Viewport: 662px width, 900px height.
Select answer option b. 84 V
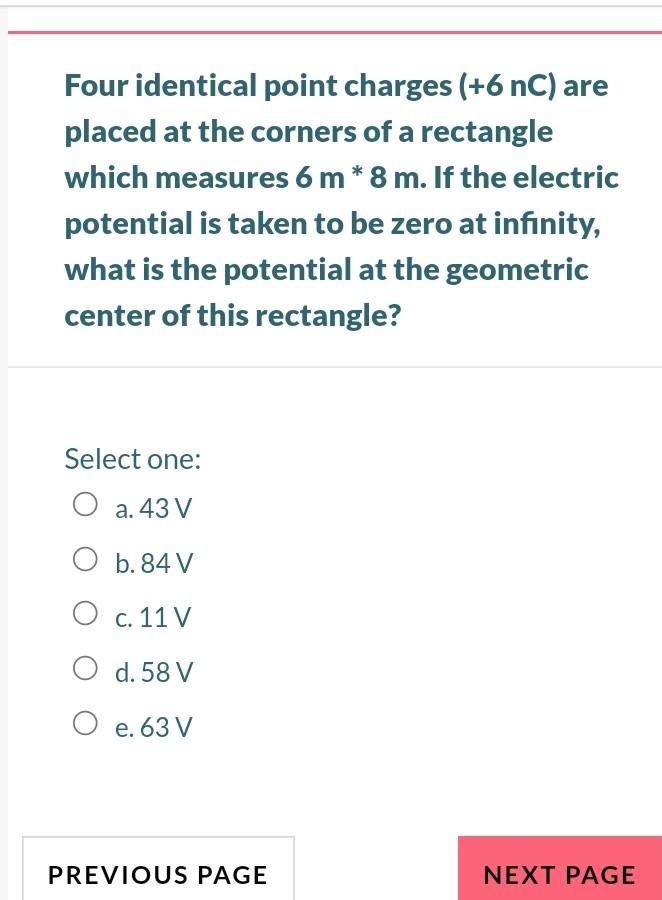(86, 559)
